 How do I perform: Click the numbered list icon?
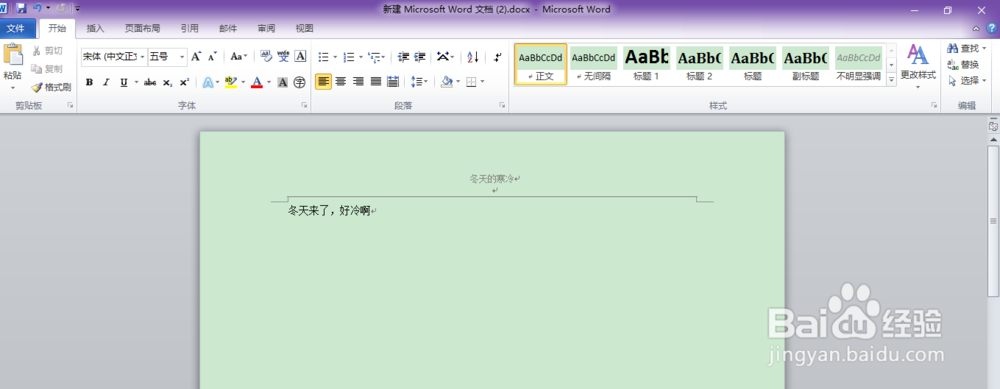coord(349,57)
